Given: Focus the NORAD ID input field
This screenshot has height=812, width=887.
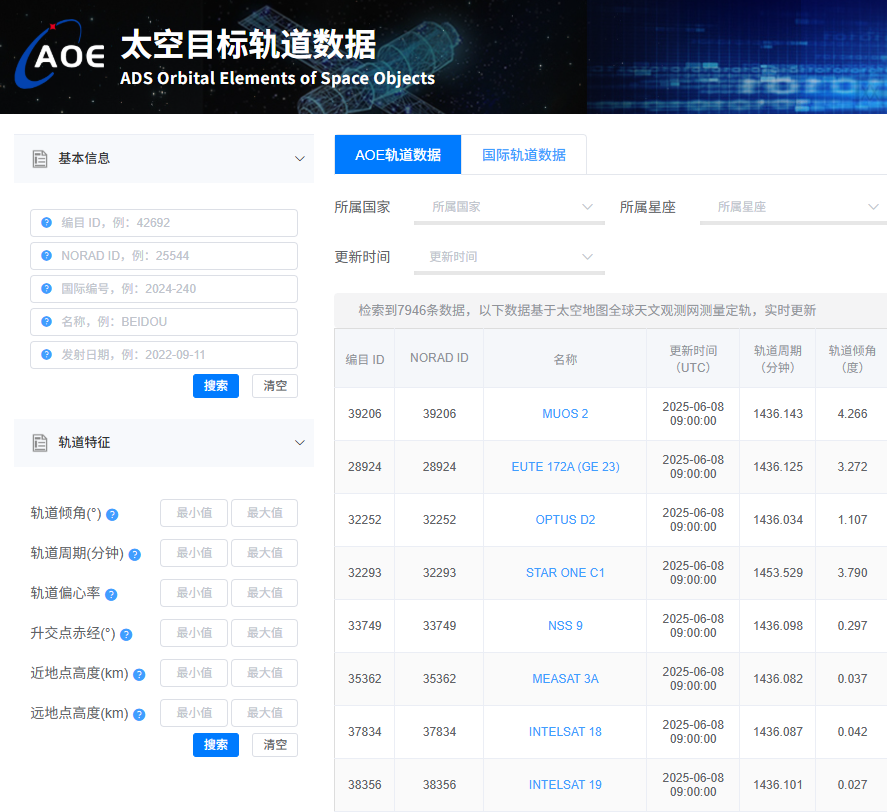Looking at the screenshot, I should pos(164,256).
